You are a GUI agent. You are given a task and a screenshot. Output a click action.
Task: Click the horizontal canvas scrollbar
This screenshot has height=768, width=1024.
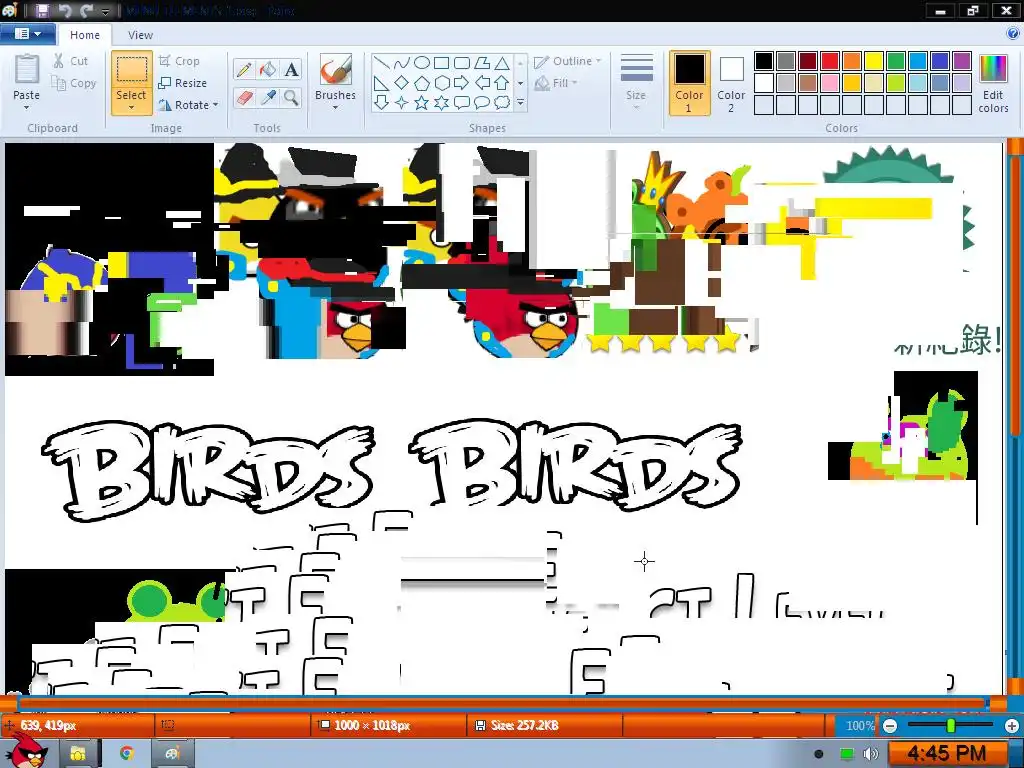pos(503,703)
